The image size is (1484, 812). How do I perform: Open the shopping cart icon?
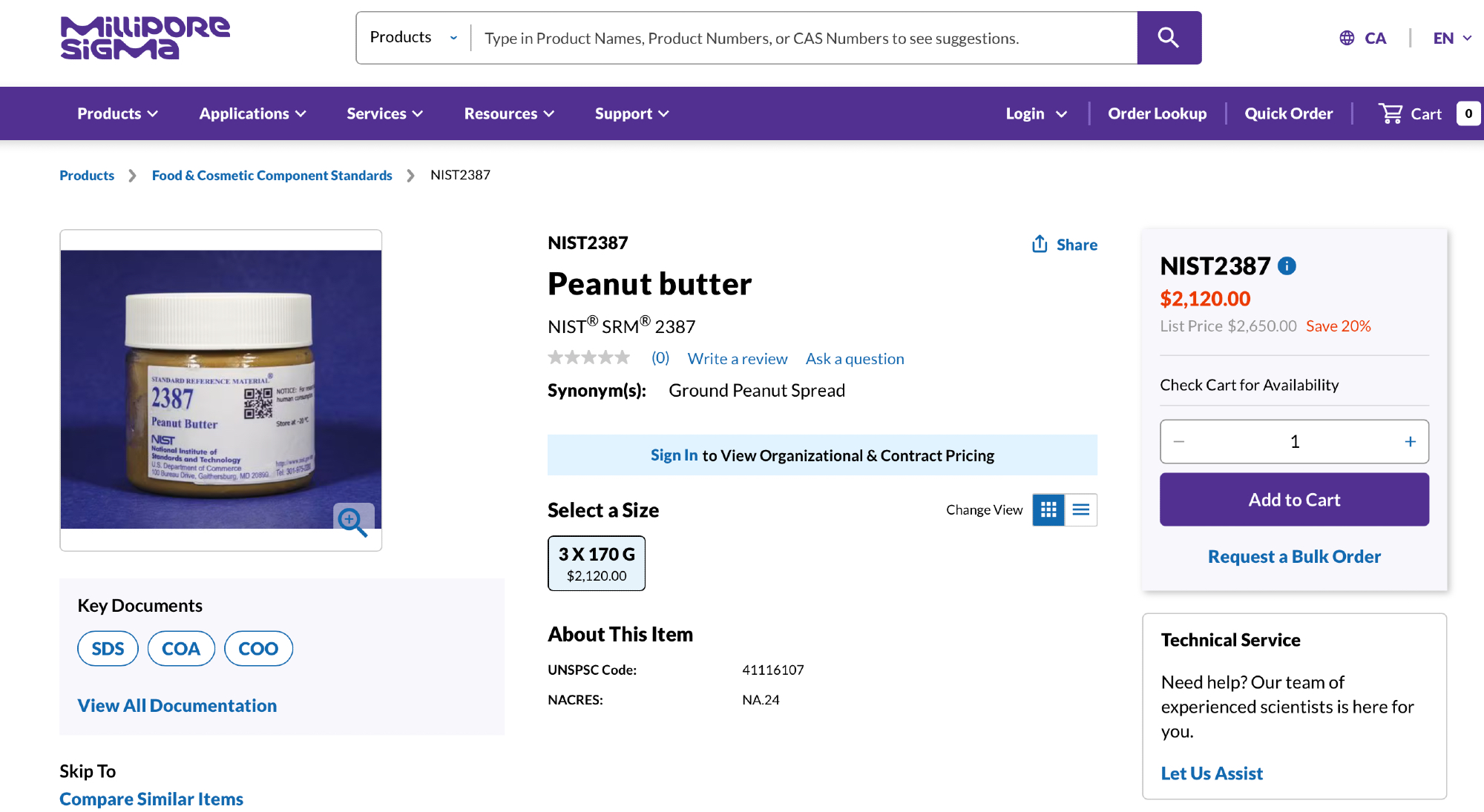coord(1390,113)
